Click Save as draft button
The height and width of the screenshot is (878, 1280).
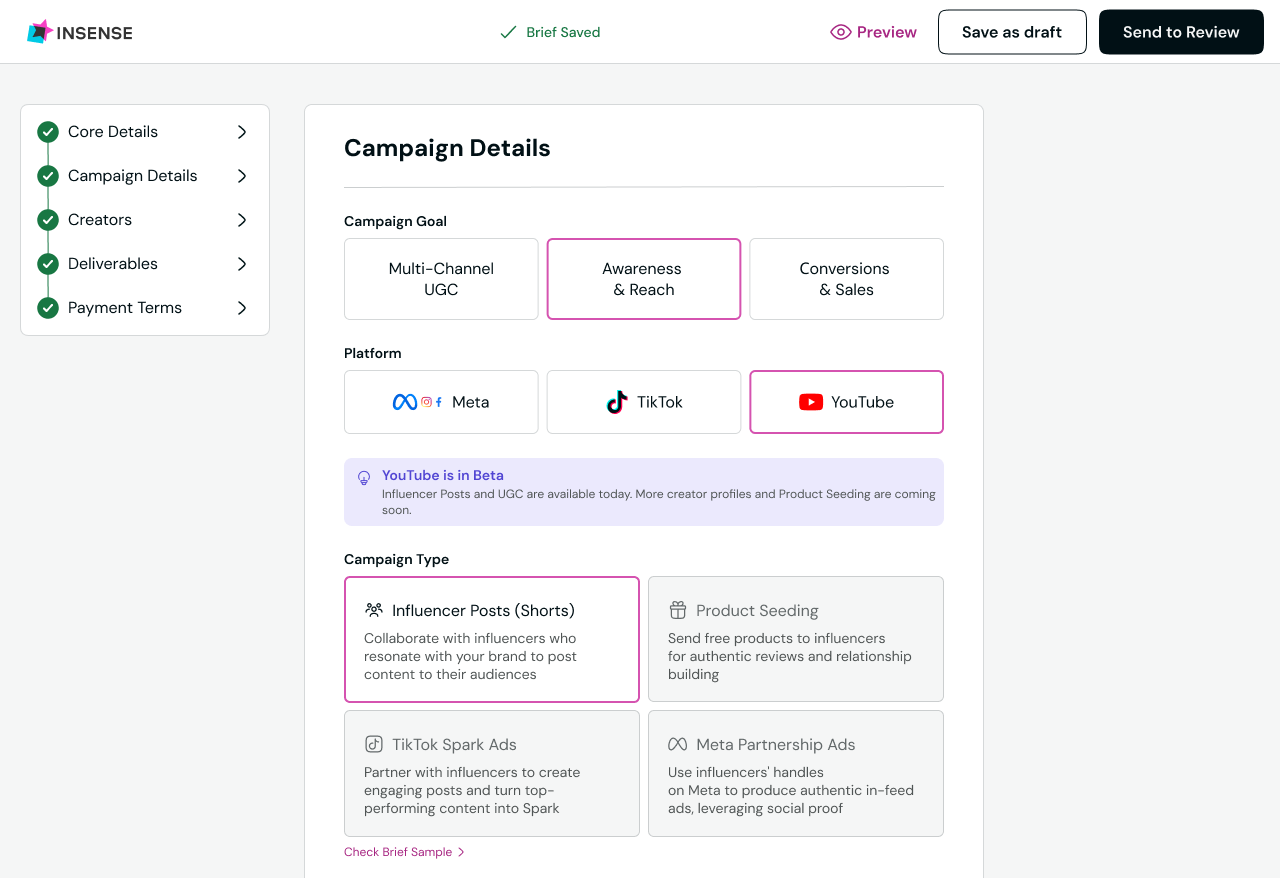point(1012,32)
